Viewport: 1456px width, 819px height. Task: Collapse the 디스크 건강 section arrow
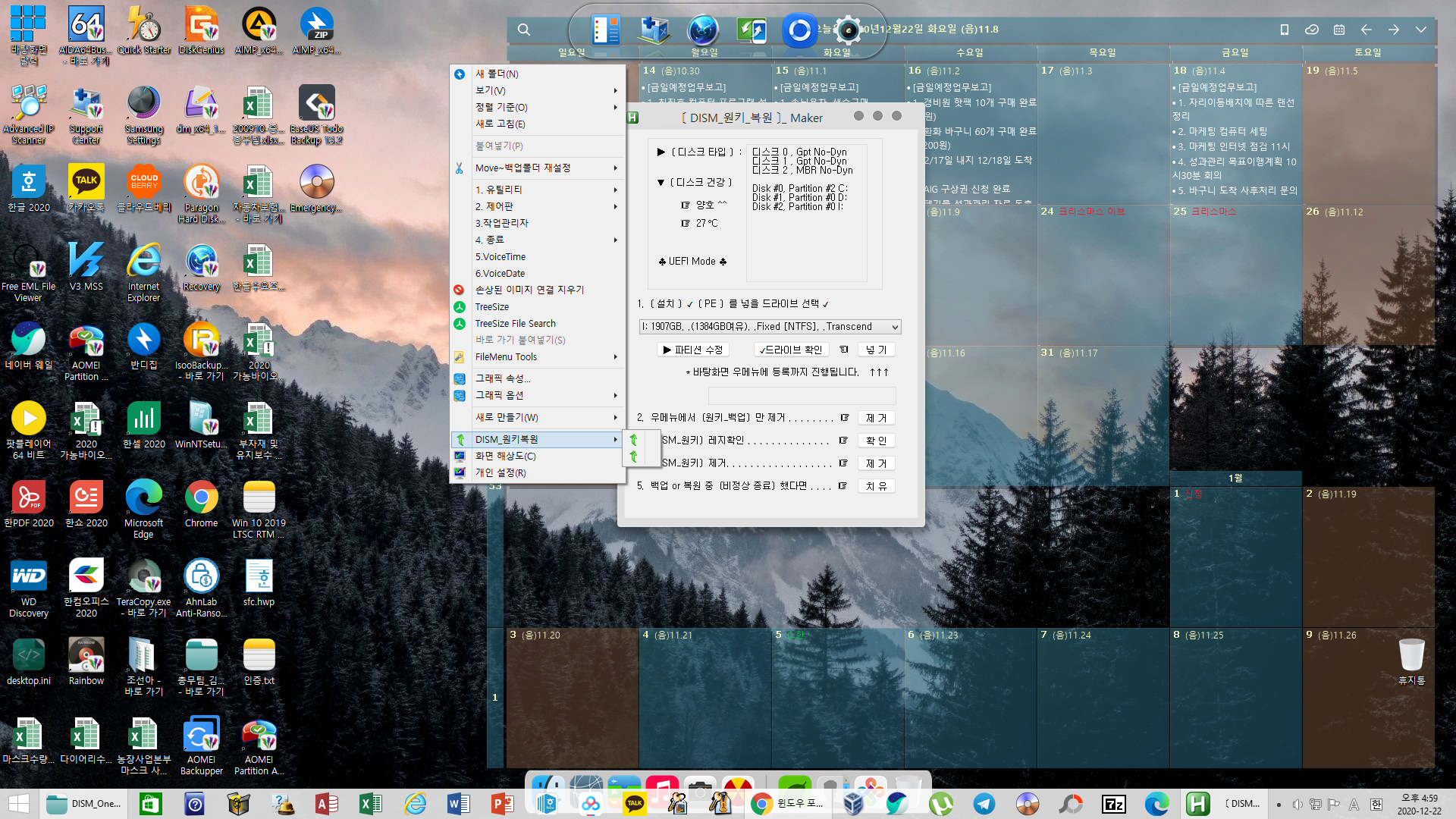tap(661, 182)
